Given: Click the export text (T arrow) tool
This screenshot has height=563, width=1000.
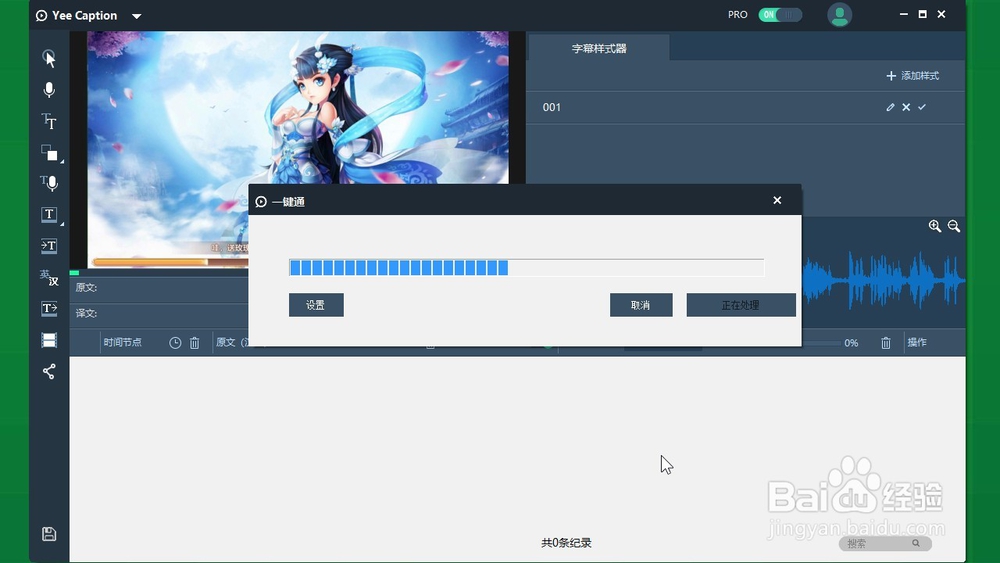Looking at the screenshot, I should 49,309.
